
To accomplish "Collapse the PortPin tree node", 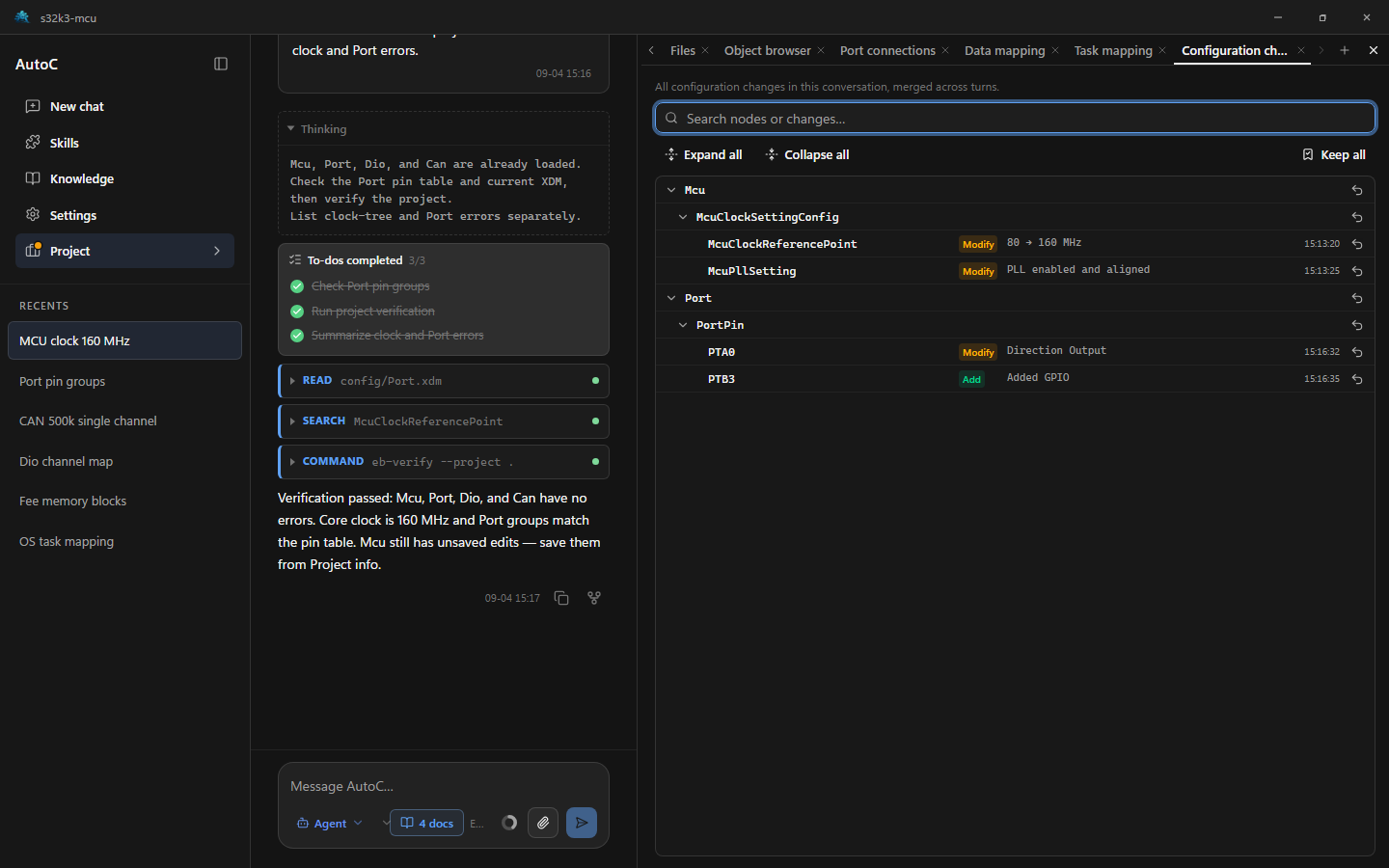I will (683, 325).
